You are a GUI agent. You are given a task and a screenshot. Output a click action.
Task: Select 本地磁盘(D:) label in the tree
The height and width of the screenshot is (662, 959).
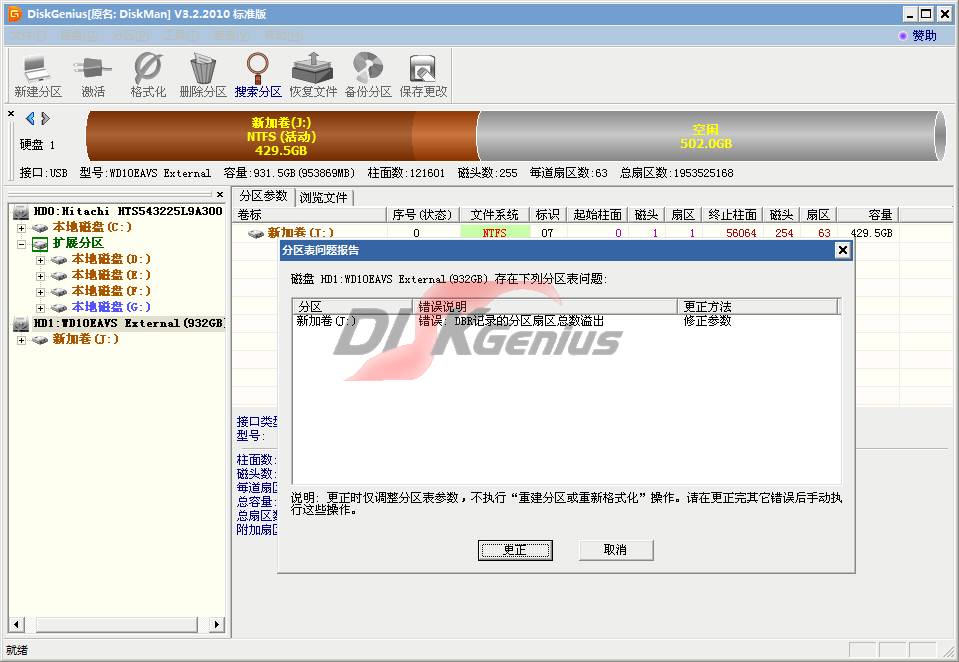[111, 259]
